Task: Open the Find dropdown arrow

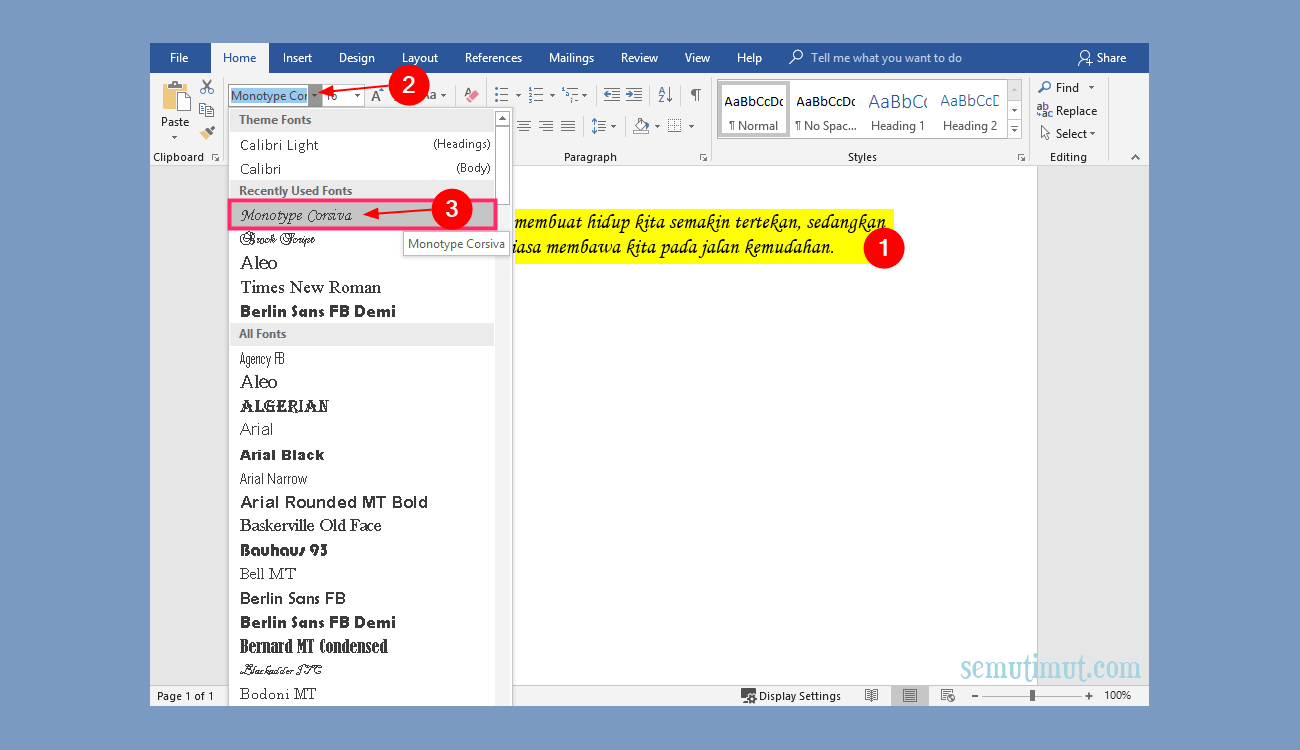Action: [1091, 88]
